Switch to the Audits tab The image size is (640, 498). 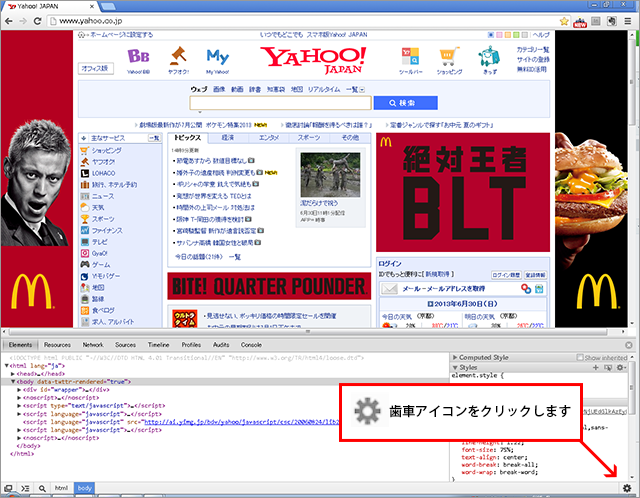click(x=221, y=345)
